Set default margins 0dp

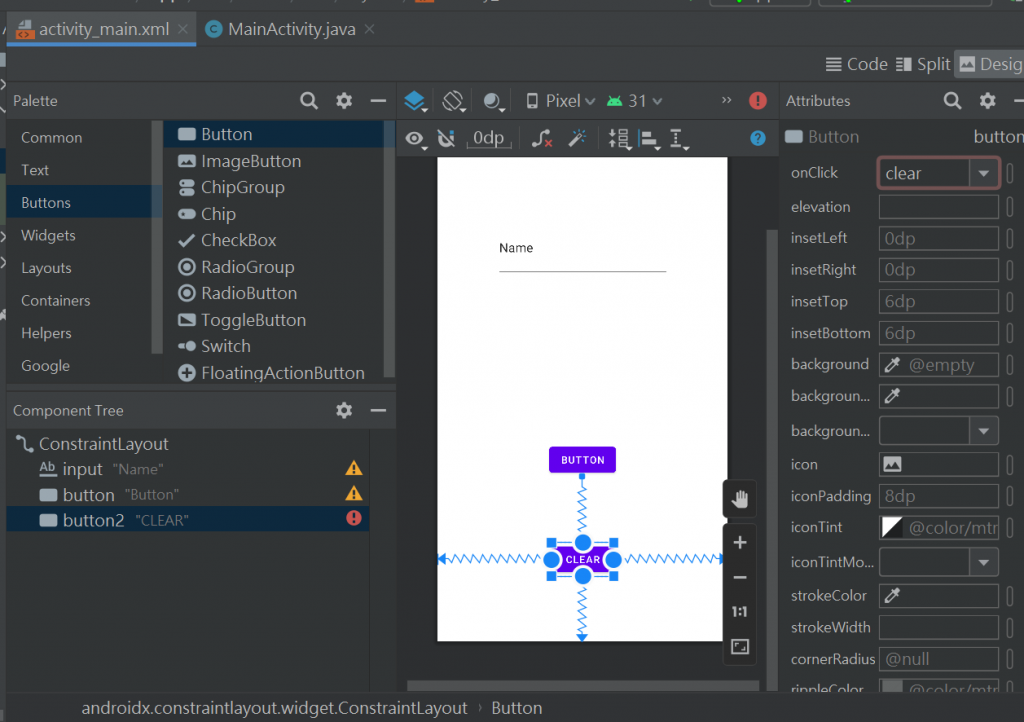[x=488, y=138]
